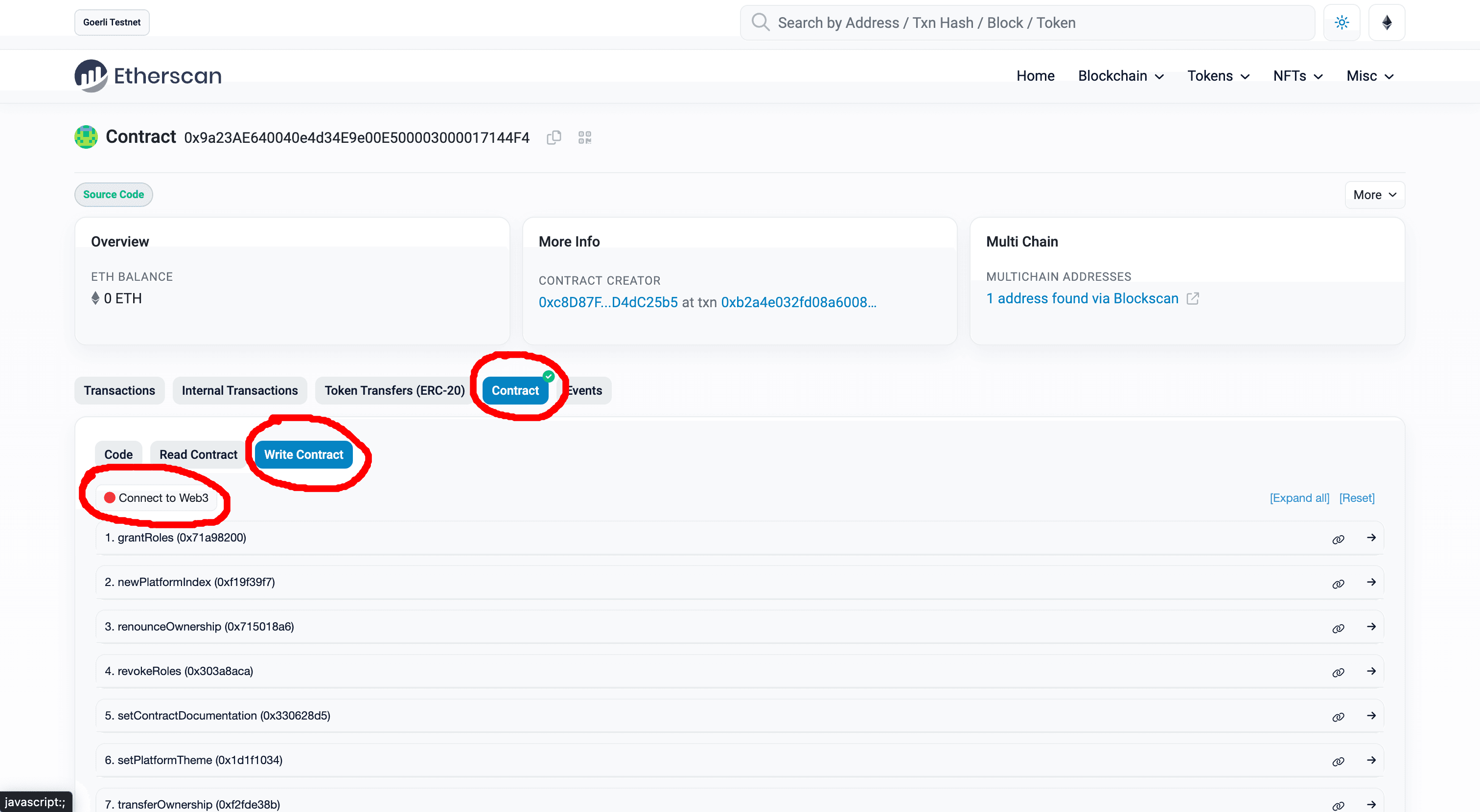Click the Goerli Testnet badge
This screenshot has width=1480, height=812.
[112, 23]
